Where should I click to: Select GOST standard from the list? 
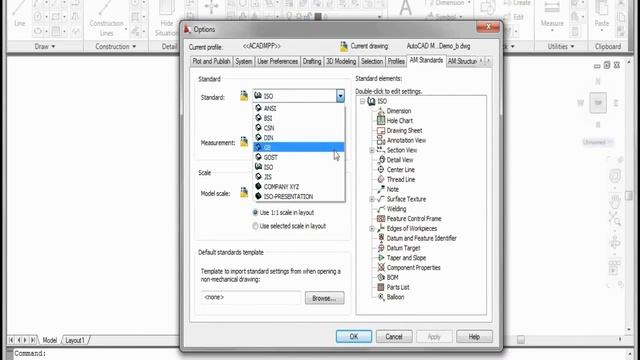tap(298, 157)
